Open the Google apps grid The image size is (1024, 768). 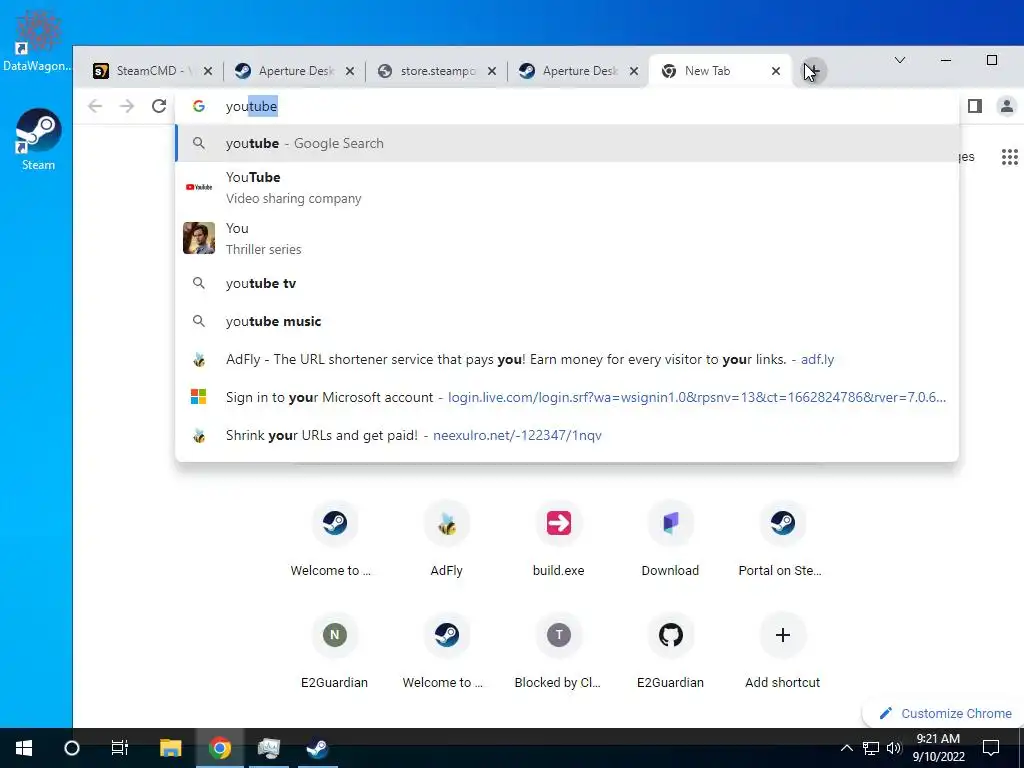1009,157
